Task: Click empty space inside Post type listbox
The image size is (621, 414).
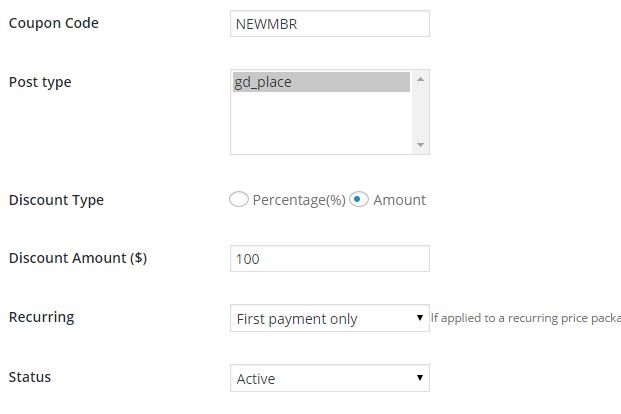Action: pyautogui.click(x=320, y=125)
